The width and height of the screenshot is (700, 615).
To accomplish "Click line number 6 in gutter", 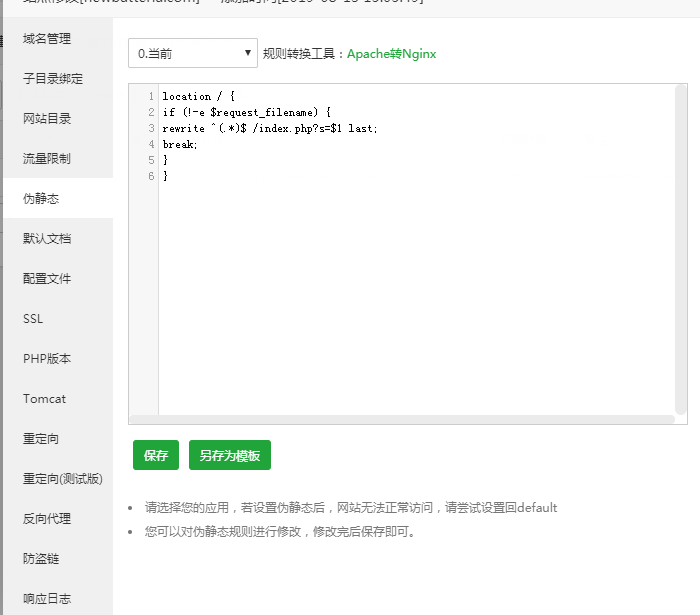I will coord(151,176).
